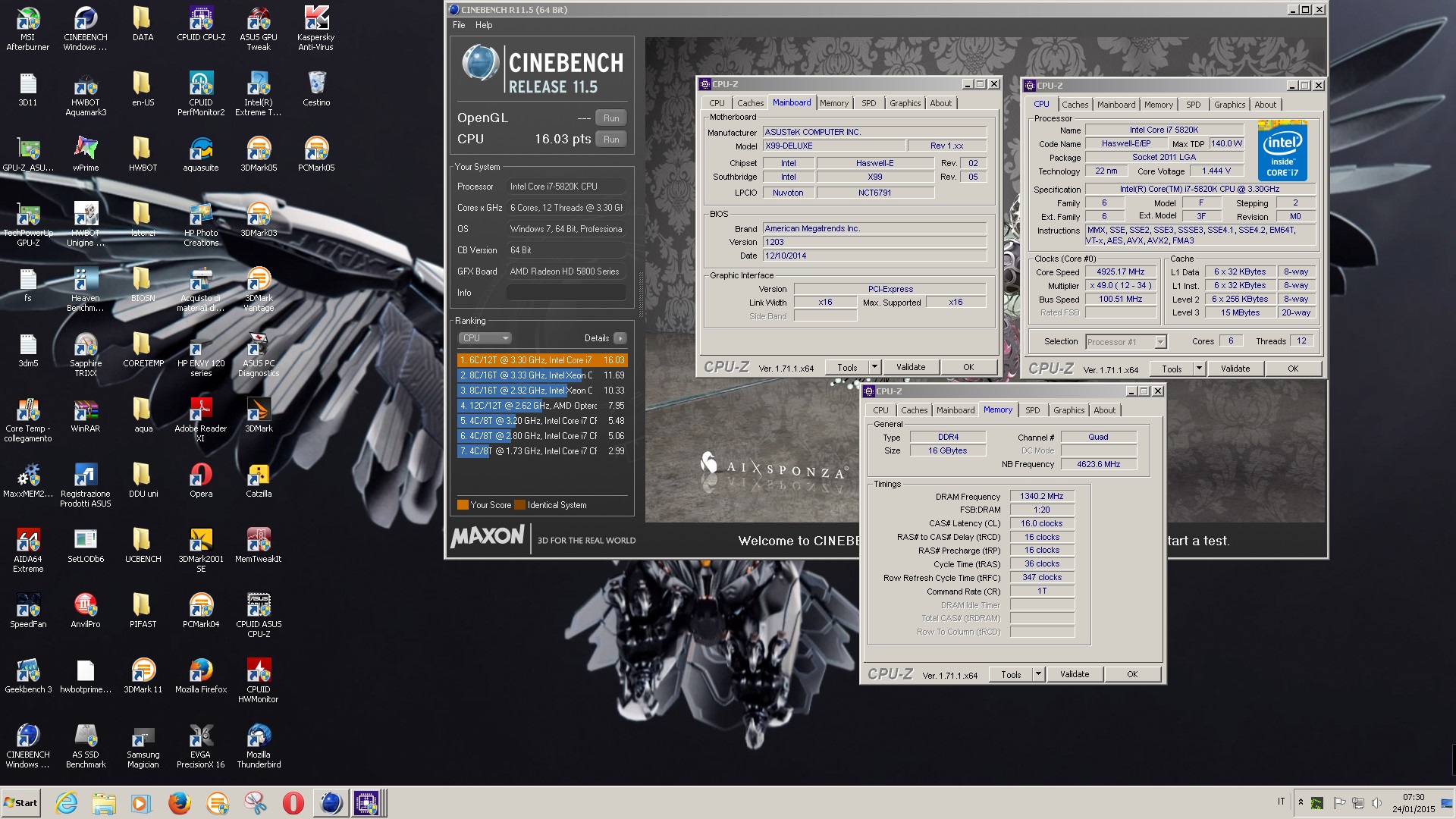Open Cinebench File menu

(x=459, y=25)
